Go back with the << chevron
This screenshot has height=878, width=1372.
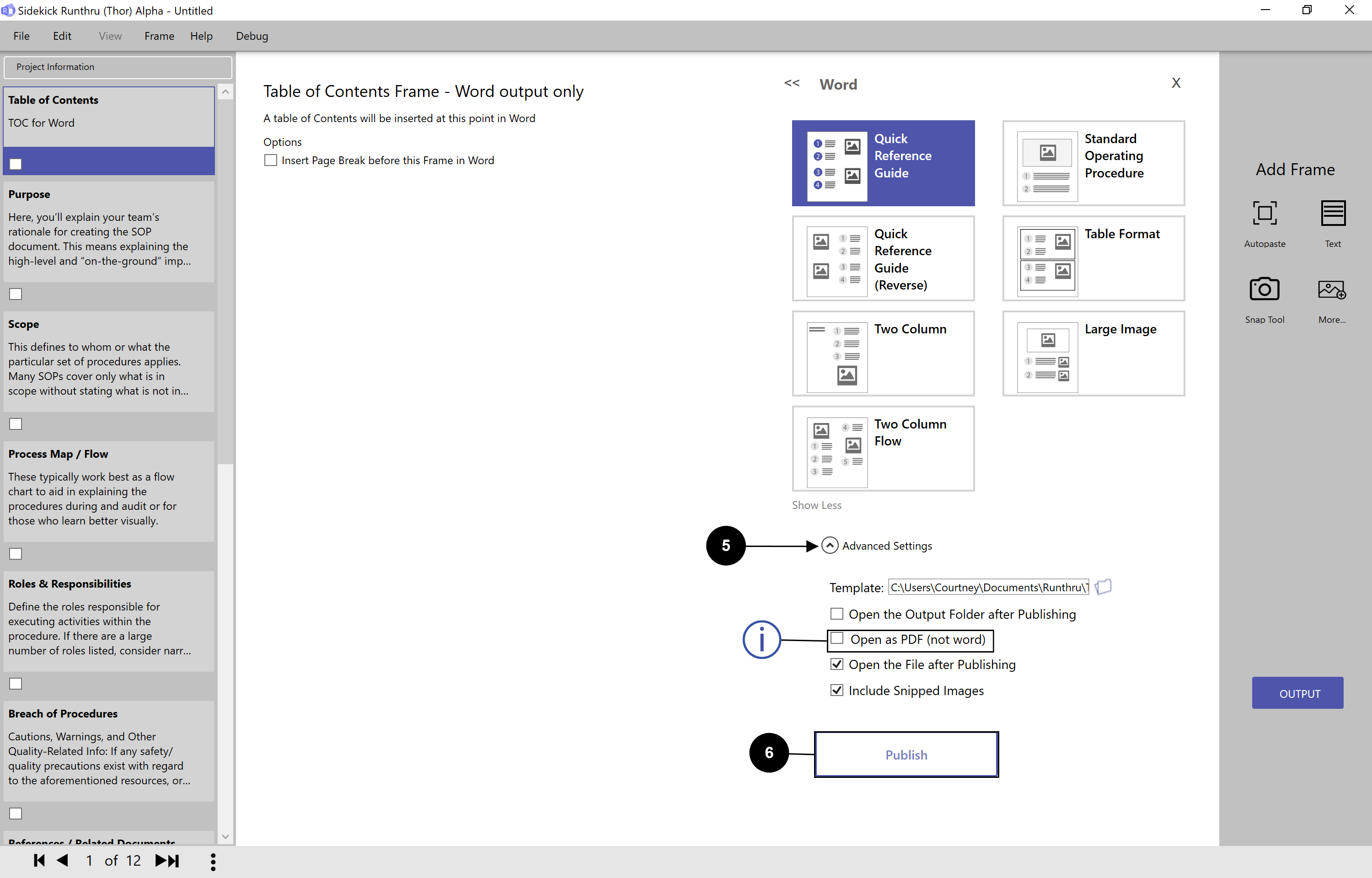tap(792, 83)
